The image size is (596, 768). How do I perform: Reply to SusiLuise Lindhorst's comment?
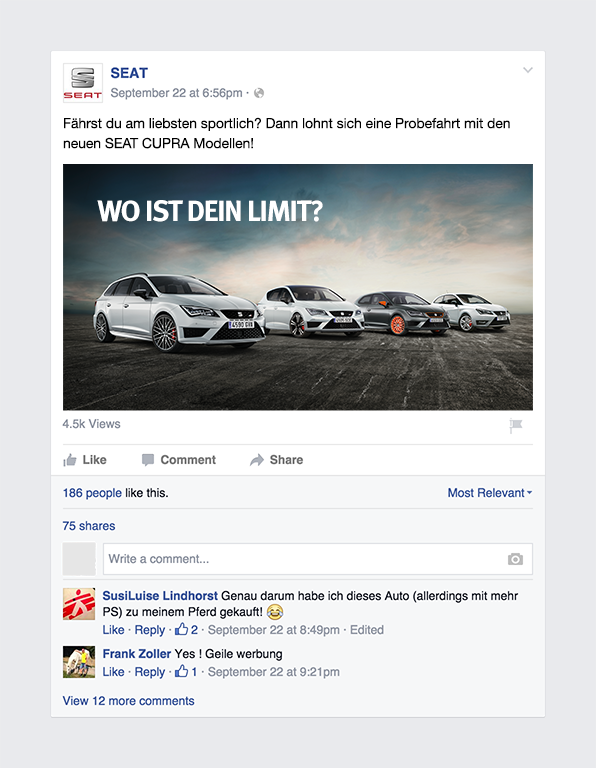[149, 630]
